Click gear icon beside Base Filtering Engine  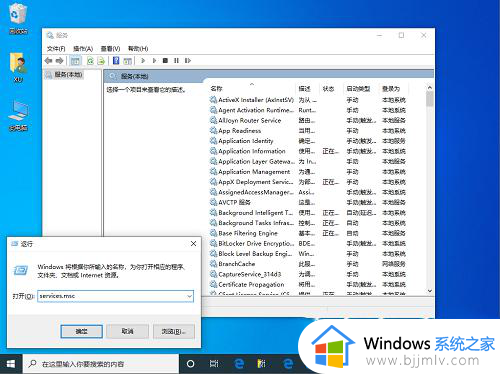pos(213,233)
